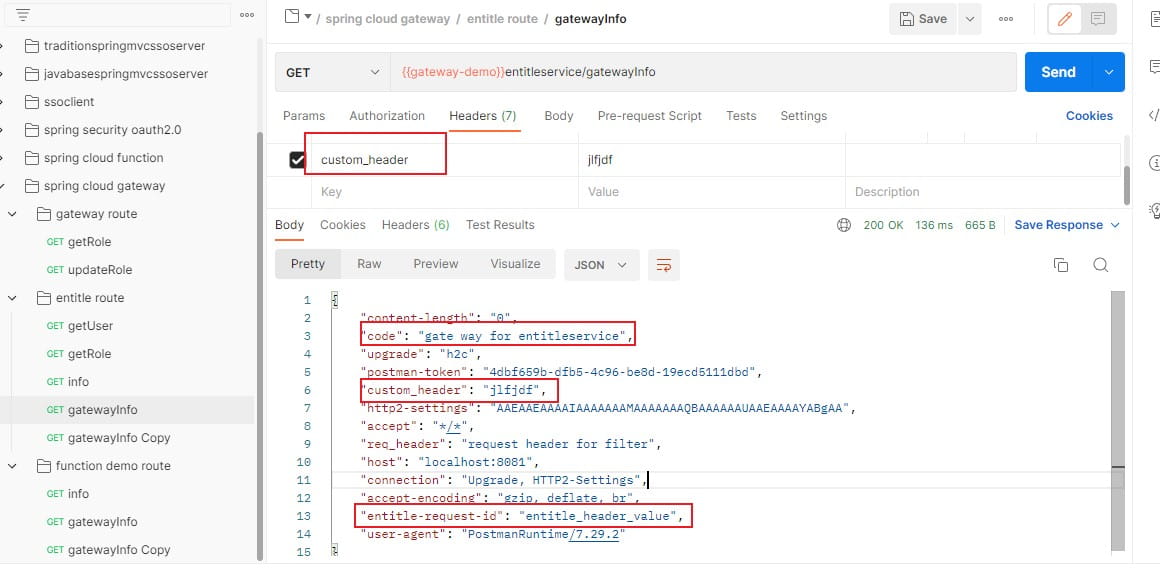Open the Cookies link under Send

[1089, 116]
